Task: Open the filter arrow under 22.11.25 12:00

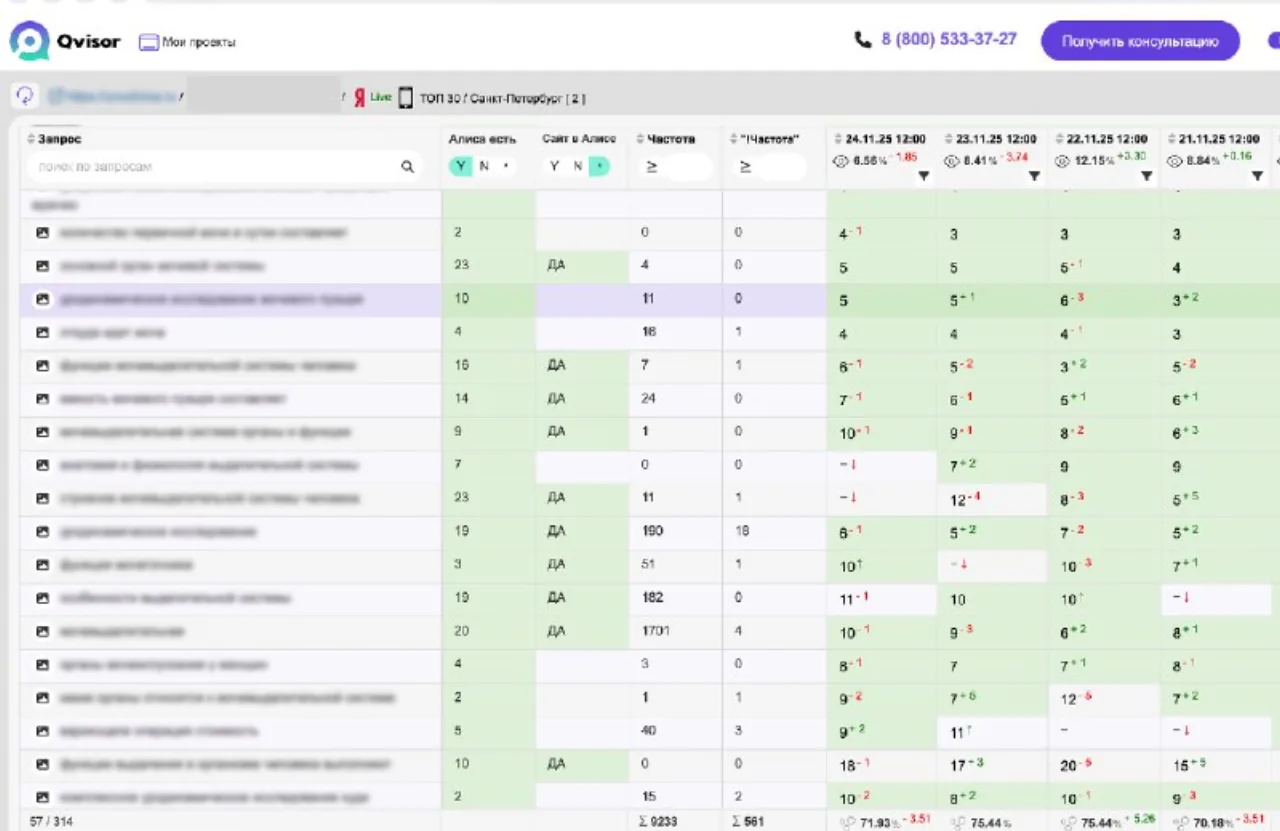Action: pos(1146,176)
